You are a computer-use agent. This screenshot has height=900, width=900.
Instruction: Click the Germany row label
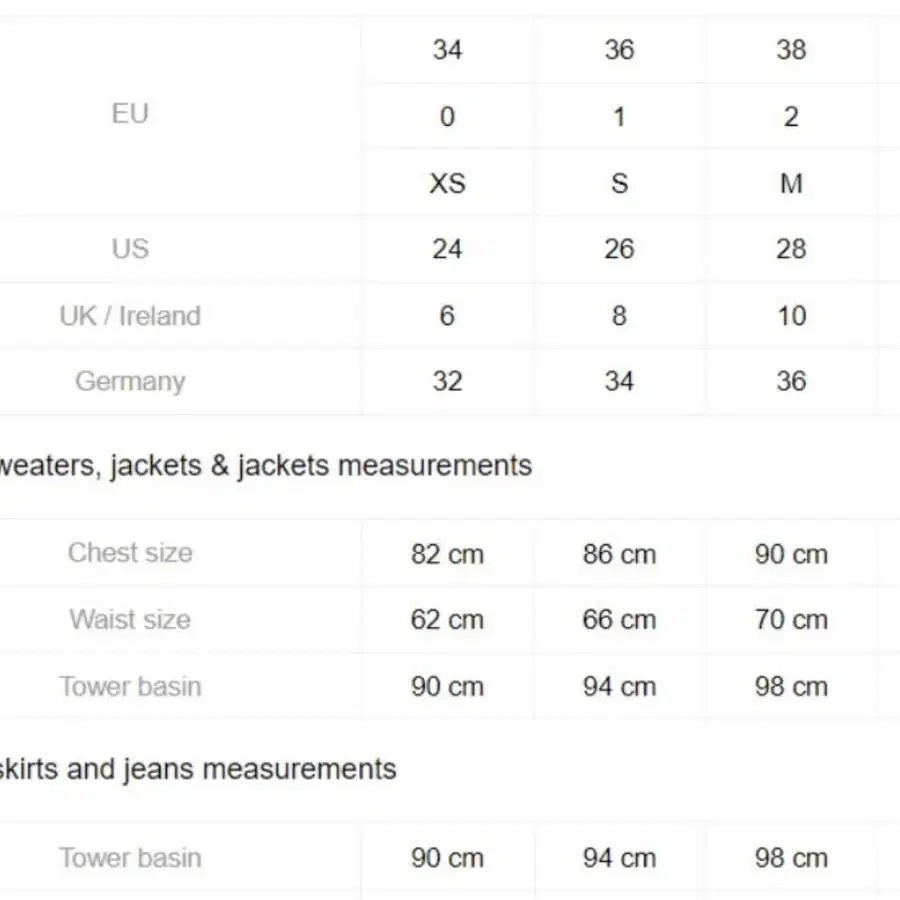(130, 381)
